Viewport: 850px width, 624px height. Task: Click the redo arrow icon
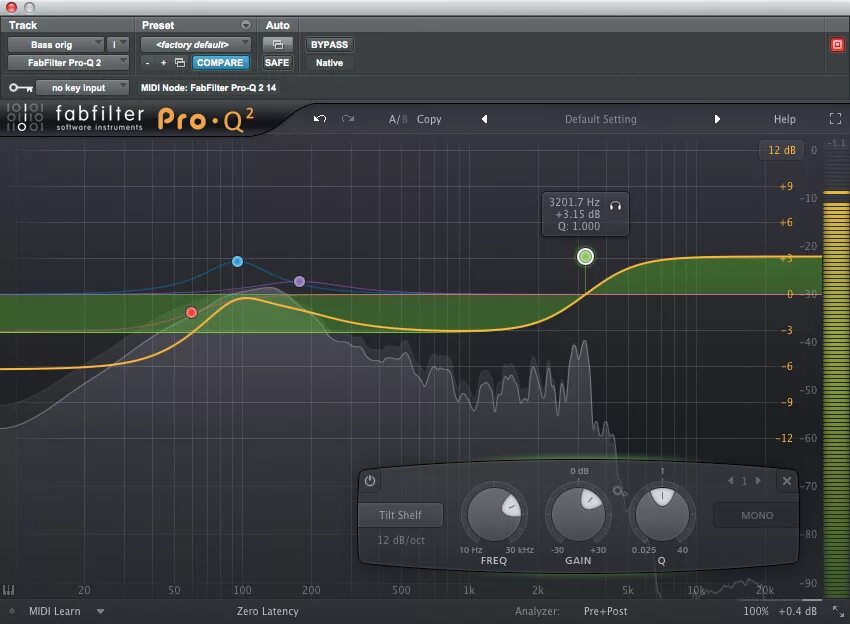348,119
